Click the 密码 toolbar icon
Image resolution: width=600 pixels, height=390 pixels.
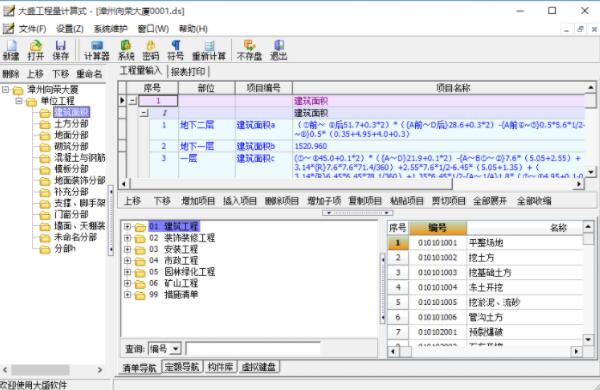(151, 50)
